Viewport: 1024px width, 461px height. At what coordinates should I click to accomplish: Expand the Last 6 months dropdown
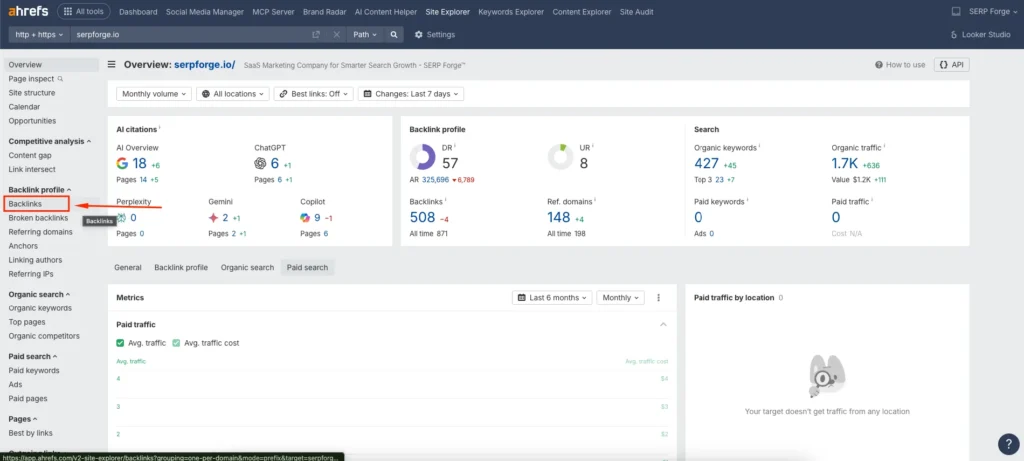[x=551, y=298]
